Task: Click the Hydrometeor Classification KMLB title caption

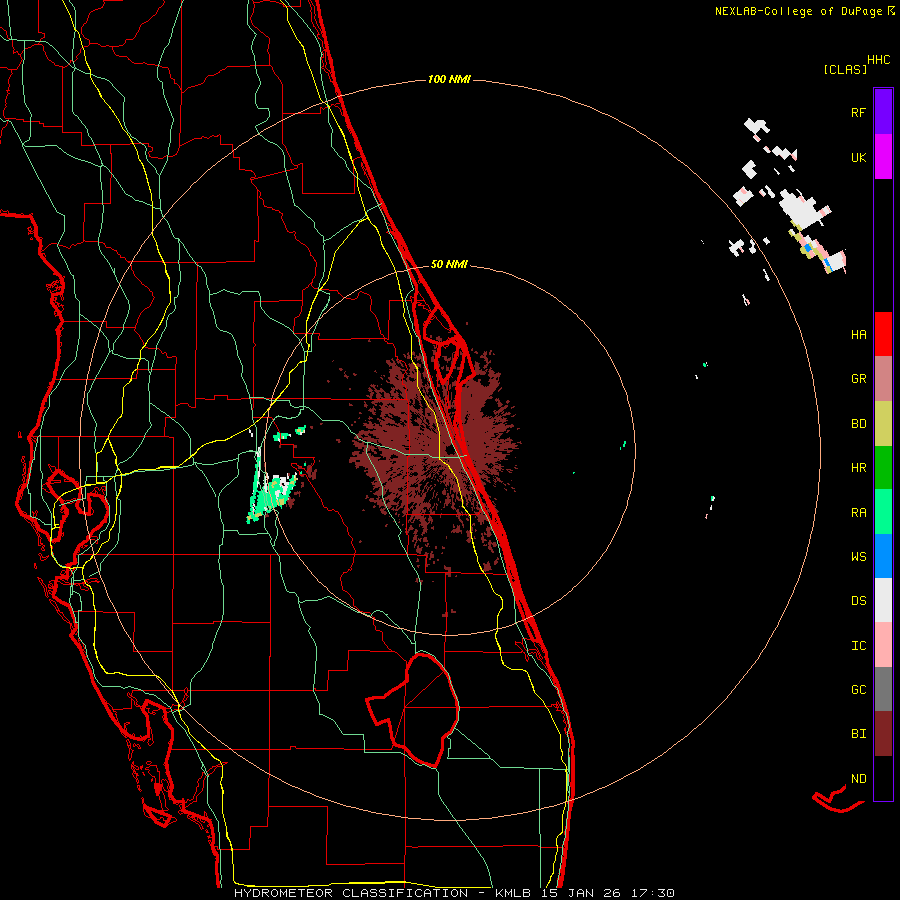Action: coord(454,893)
